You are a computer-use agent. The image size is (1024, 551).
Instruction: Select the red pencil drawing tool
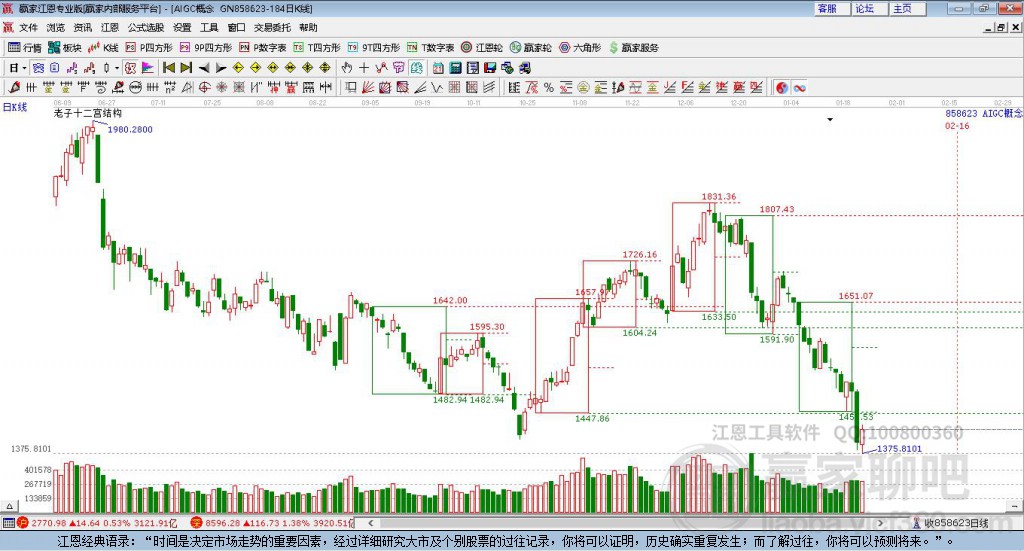coord(14,87)
